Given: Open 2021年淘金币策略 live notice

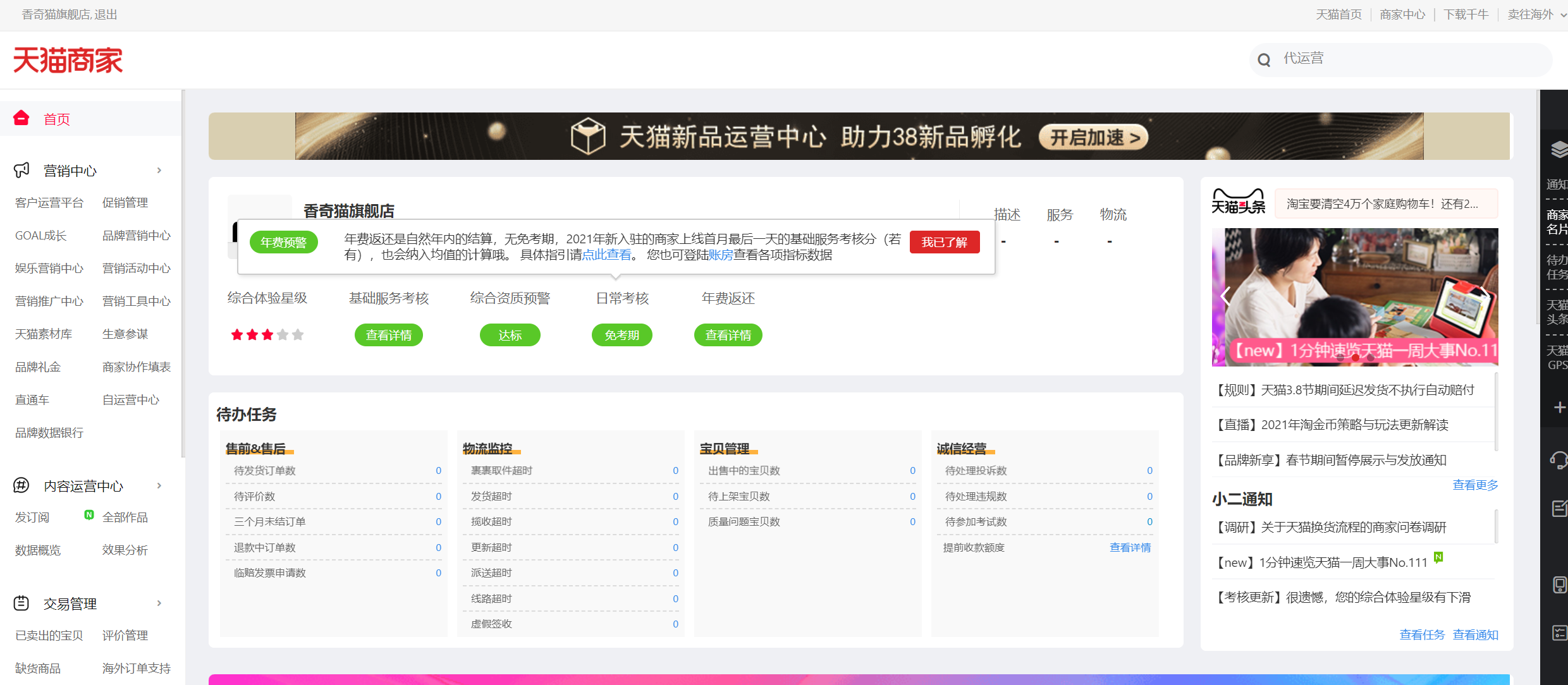Looking at the screenshot, I should pos(1330,425).
